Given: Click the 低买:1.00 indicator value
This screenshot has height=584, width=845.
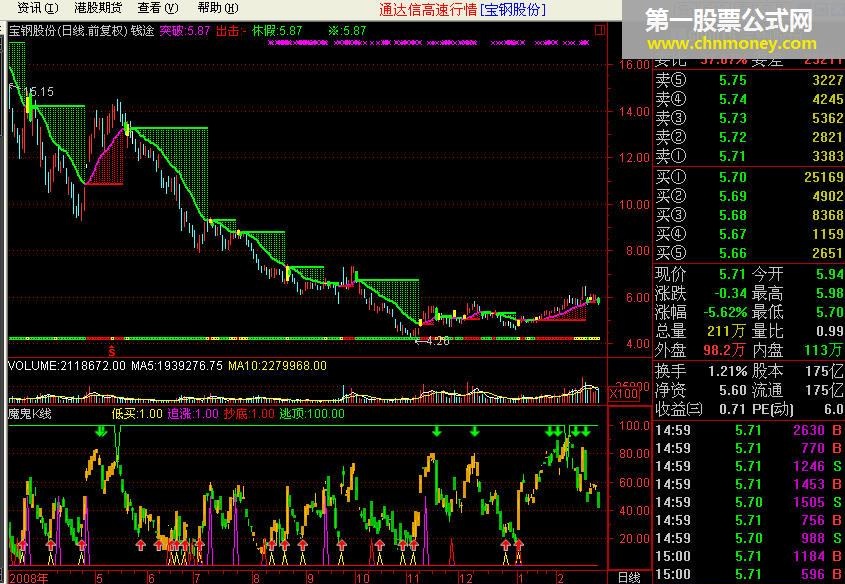Looking at the screenshot, I should (x=136, y=414).
